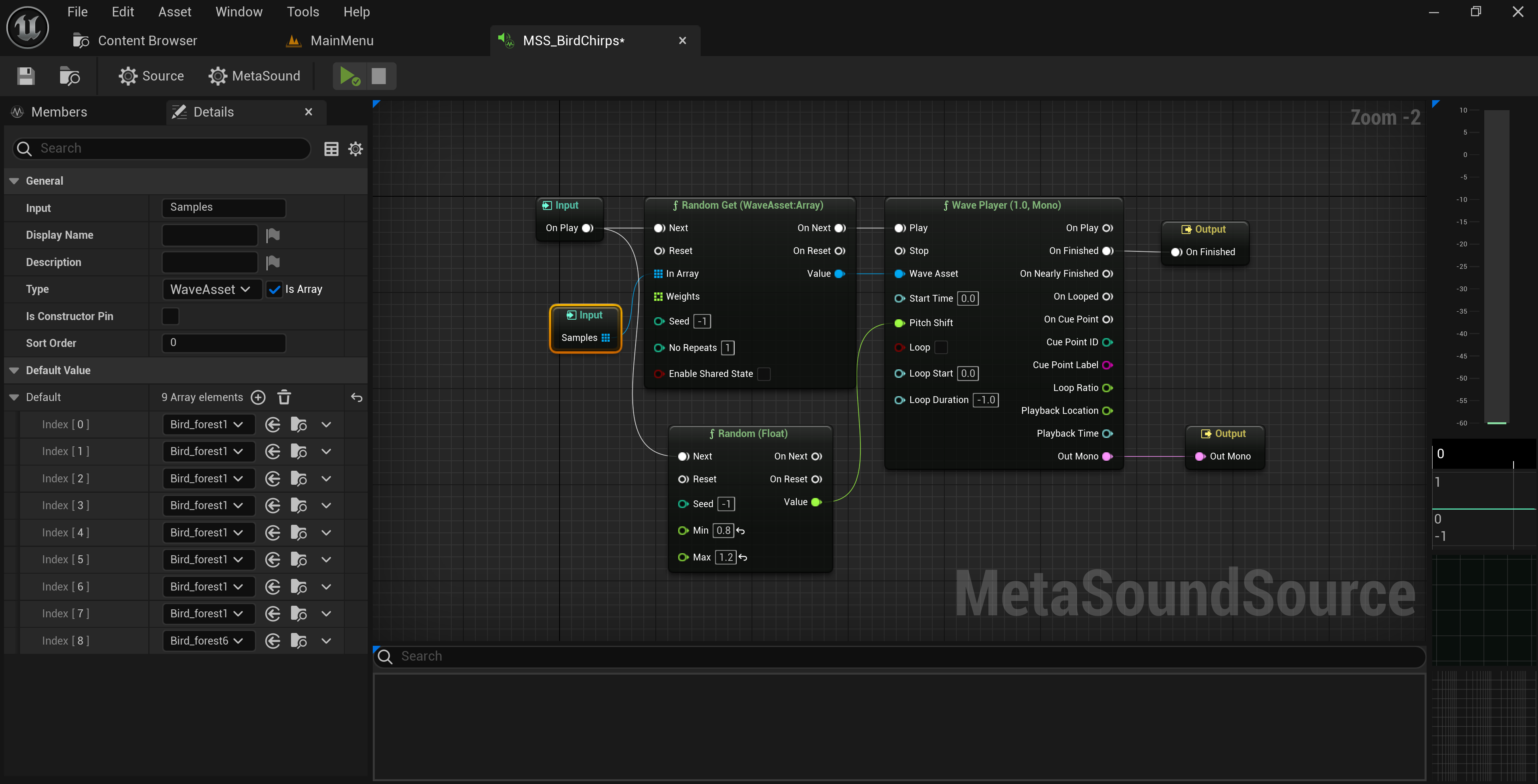This screenshot has height=784, width=1538.
Task: Enable the Is Constructor Pin checkbox
Action: (x=170, y=316)
